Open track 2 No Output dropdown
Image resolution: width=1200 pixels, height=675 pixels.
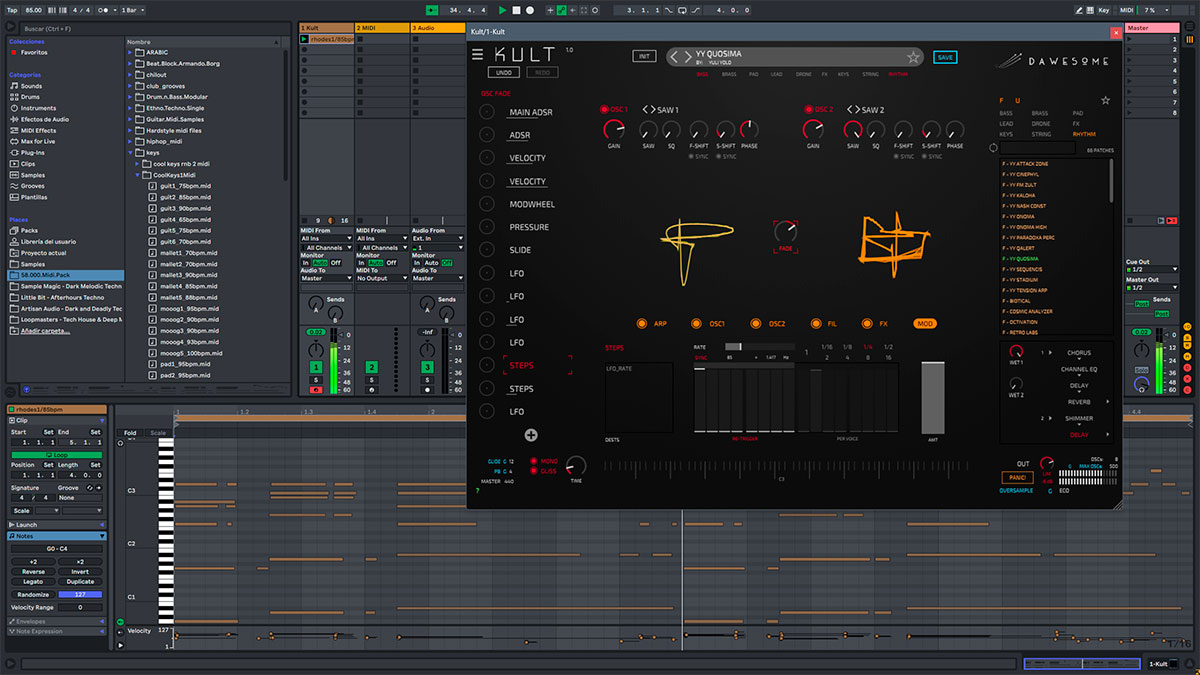(x=381, y=278)
